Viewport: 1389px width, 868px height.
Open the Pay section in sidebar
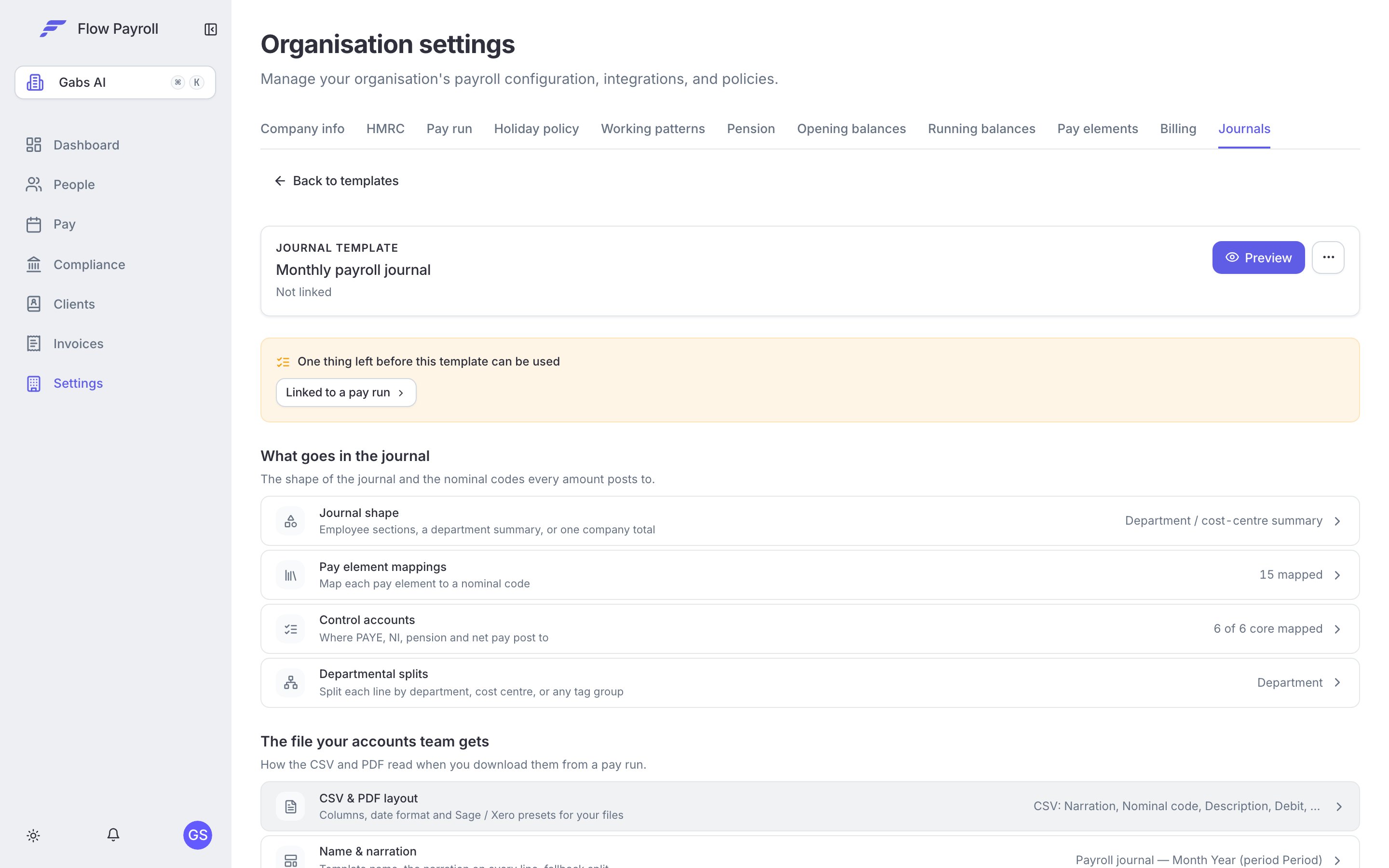51,224
